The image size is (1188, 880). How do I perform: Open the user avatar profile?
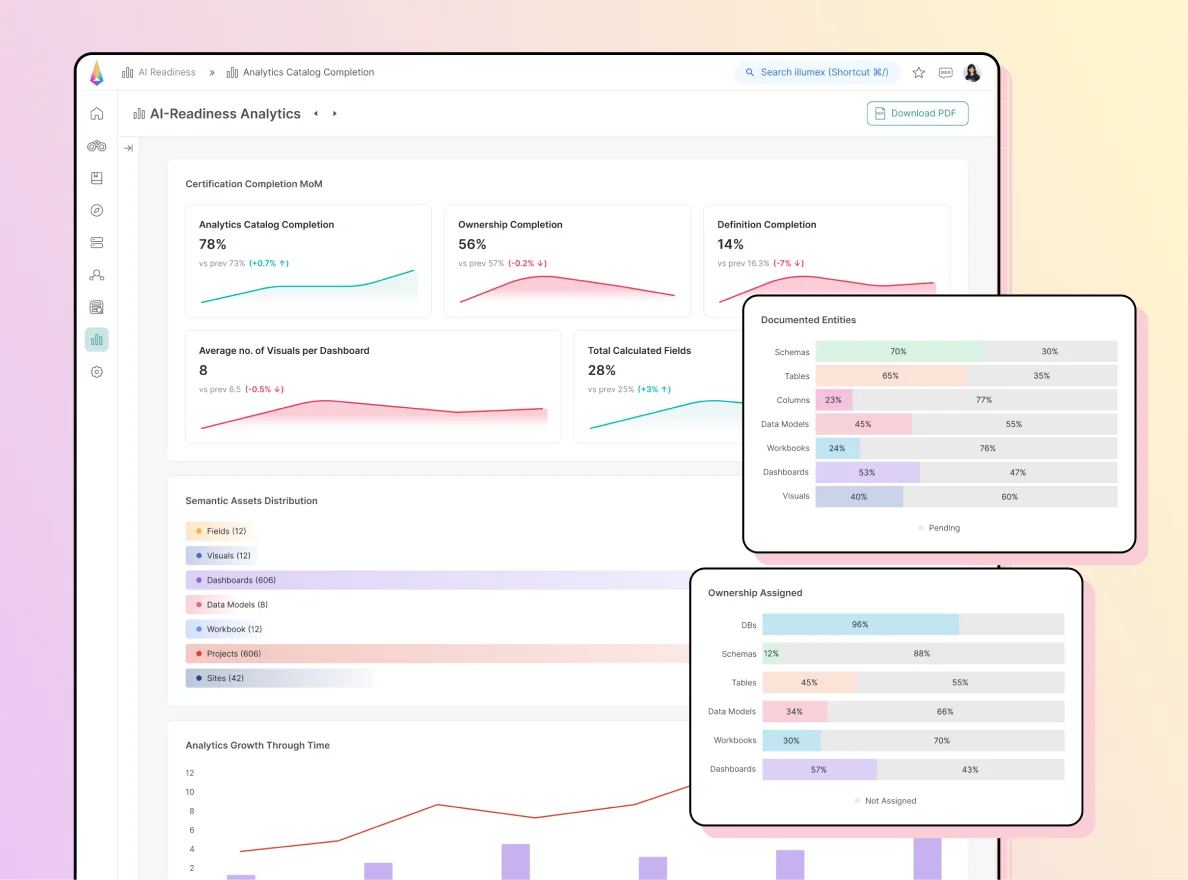(972, 73)
